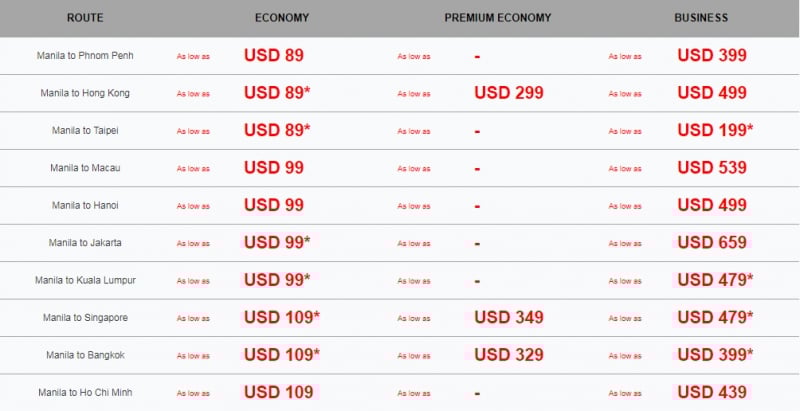Viewport: 800px width, 411px height.
Task: Select the Manila to Hong Kong route
Action: 85,93
